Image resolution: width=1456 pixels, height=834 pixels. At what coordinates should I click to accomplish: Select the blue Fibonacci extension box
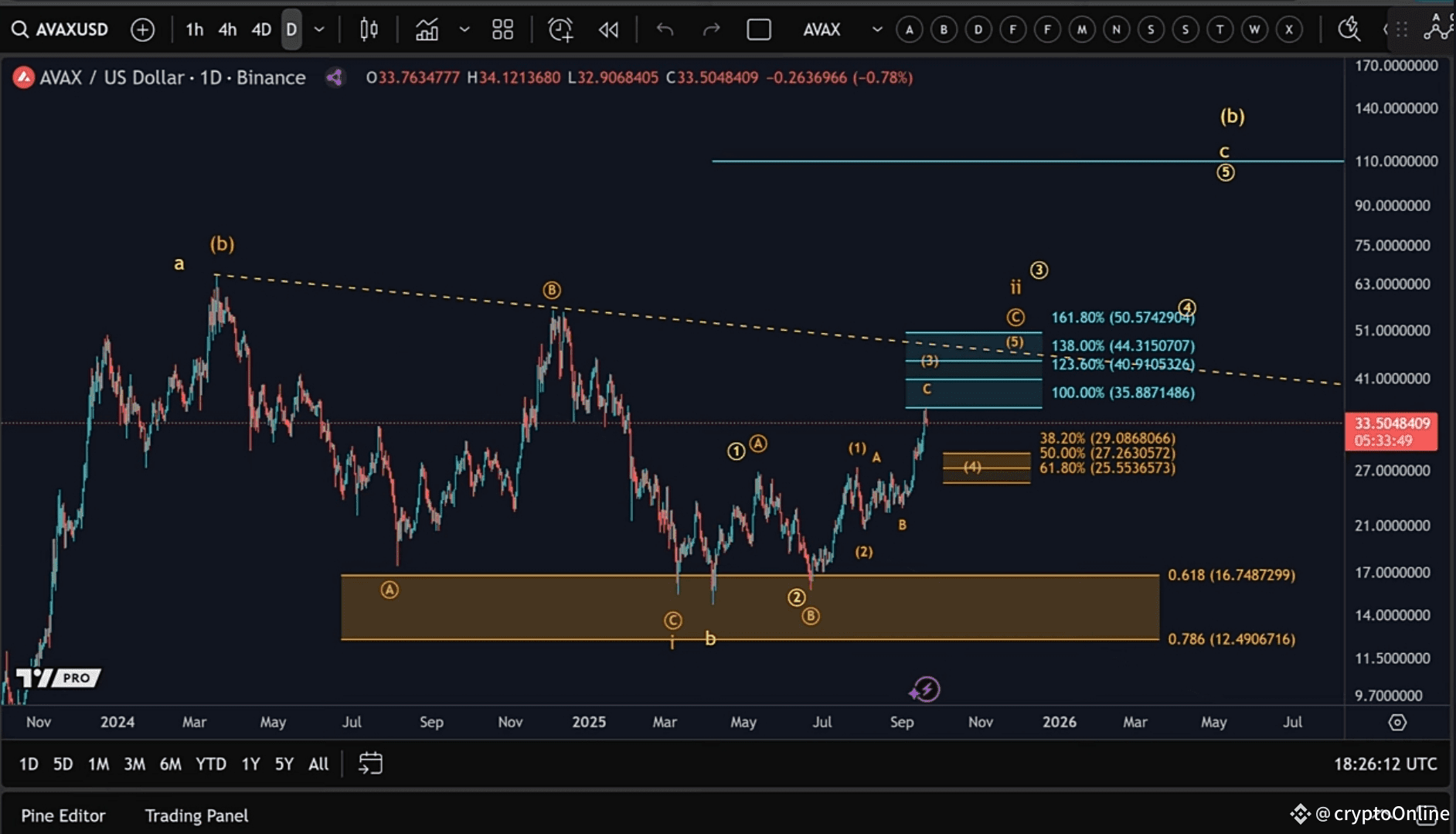[973, 370]
